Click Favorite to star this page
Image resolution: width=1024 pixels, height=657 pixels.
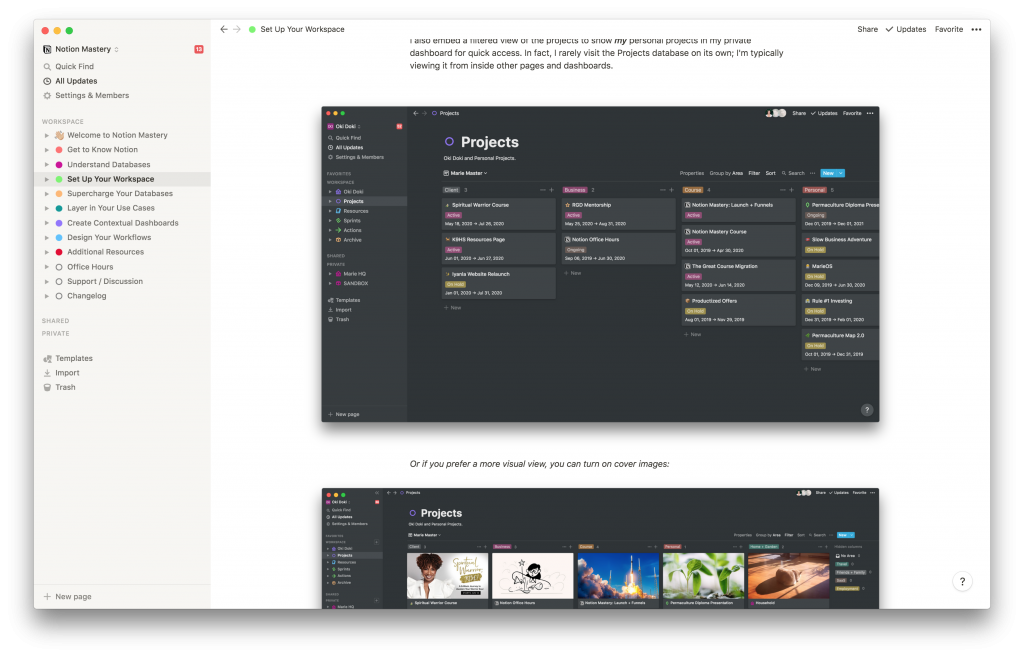(949, 29)
